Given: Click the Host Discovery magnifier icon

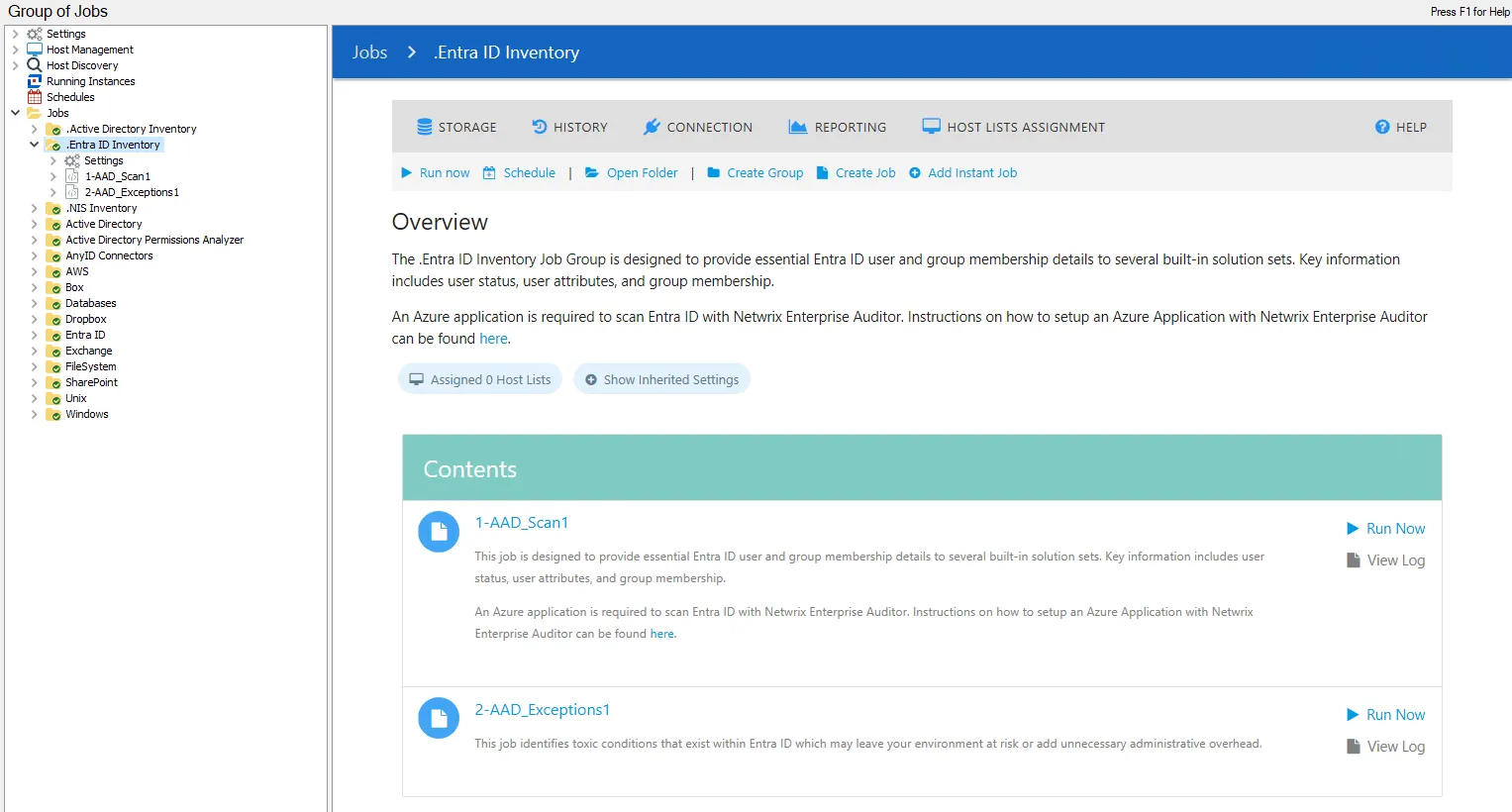Looking at the screenshot, I should [35, 65].
